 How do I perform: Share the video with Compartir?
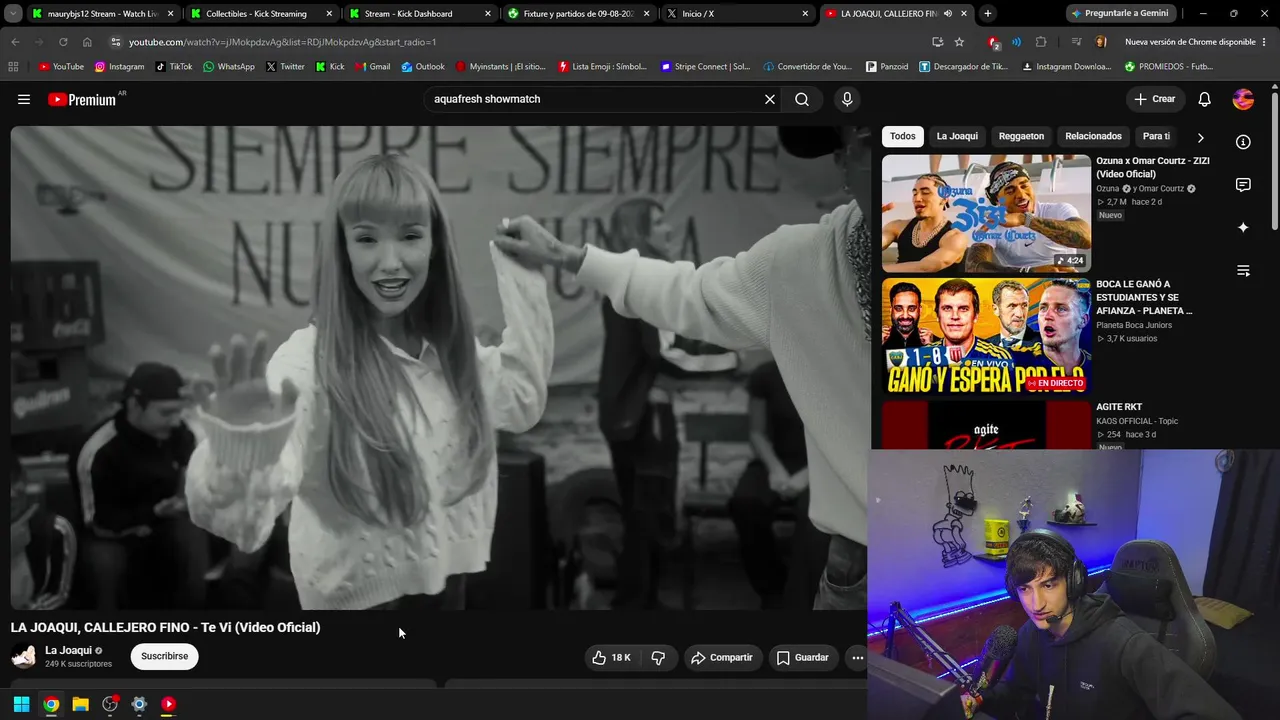[x=722, y=657]
